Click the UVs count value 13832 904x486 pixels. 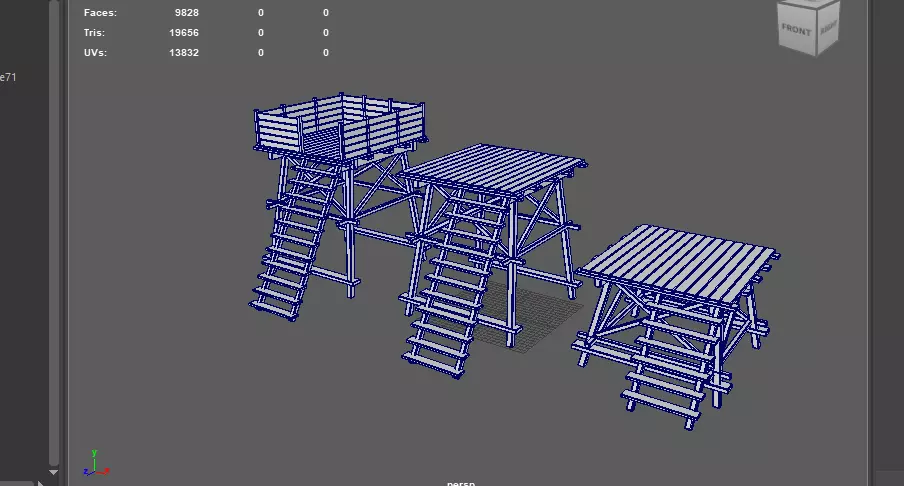point(183,52)
